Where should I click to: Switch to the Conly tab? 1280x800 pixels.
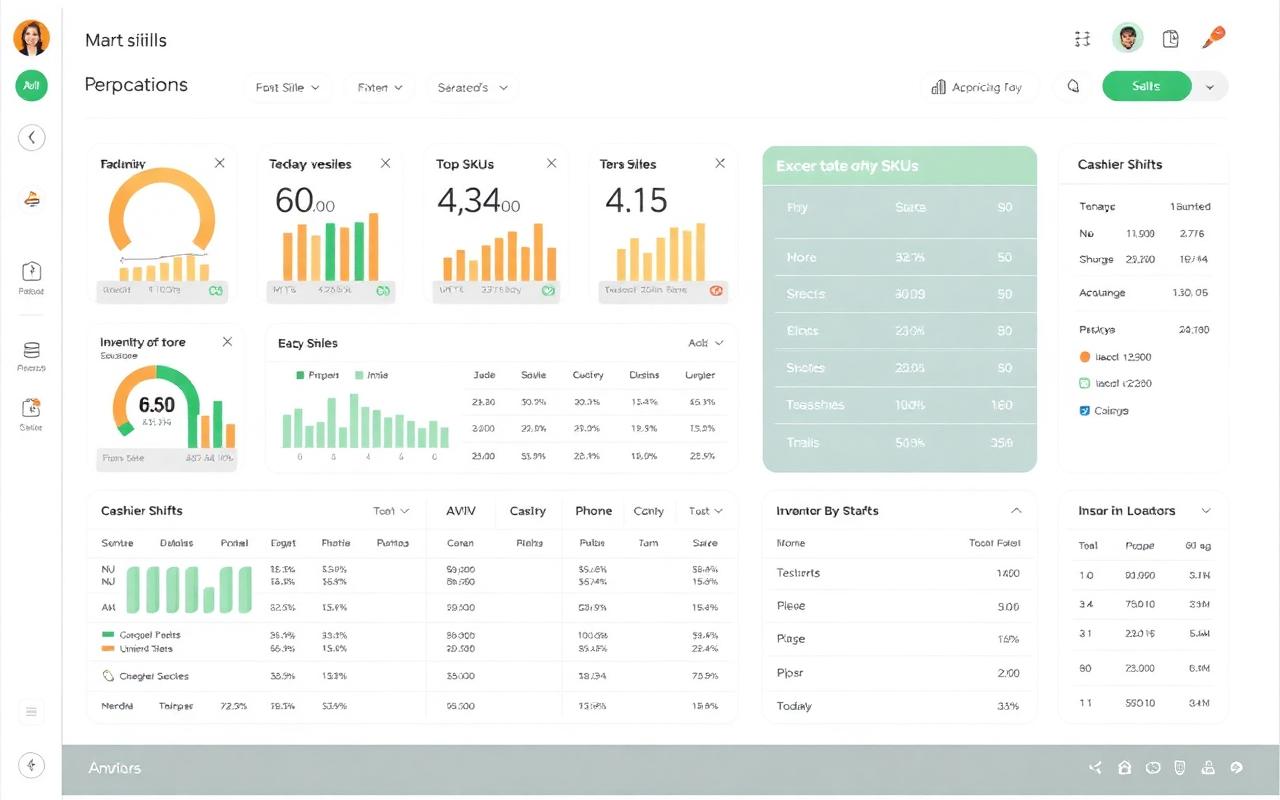pos(648,511)
